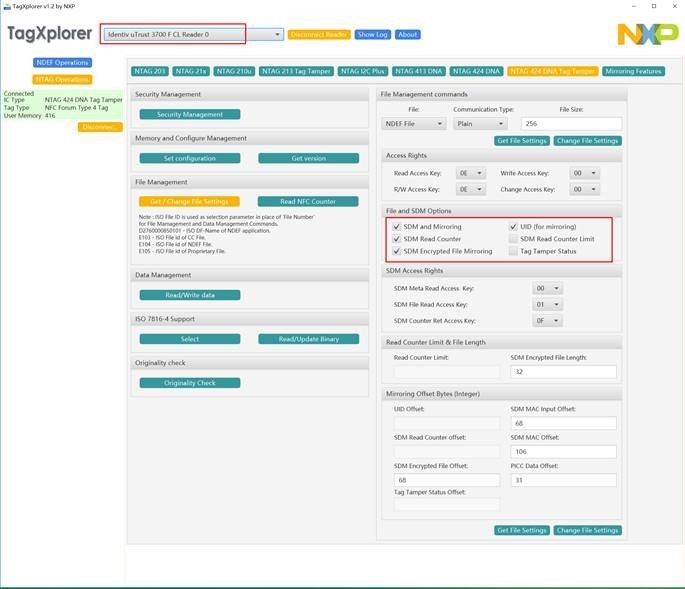This screenshot has height=589, width=685.
Task: Enable Tag Tamper Status checkbox
Action: pyautogui.click(x=513, y=251)
